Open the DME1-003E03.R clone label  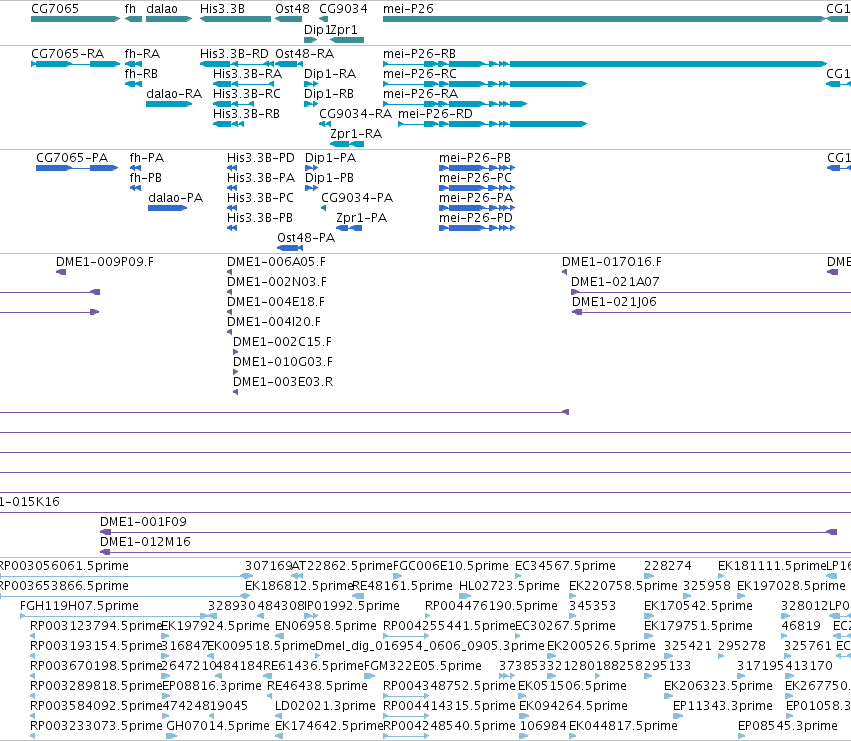(x=283, y=383)
